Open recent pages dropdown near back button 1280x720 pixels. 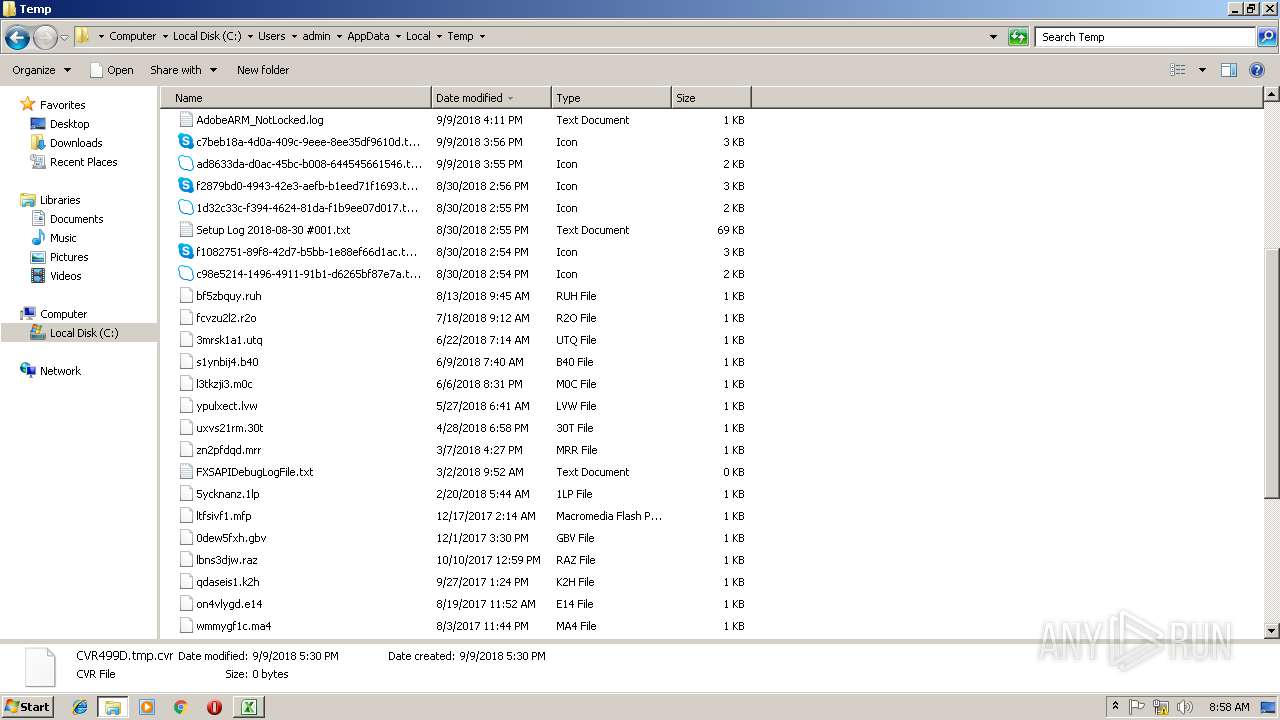(x=64, y=37)
